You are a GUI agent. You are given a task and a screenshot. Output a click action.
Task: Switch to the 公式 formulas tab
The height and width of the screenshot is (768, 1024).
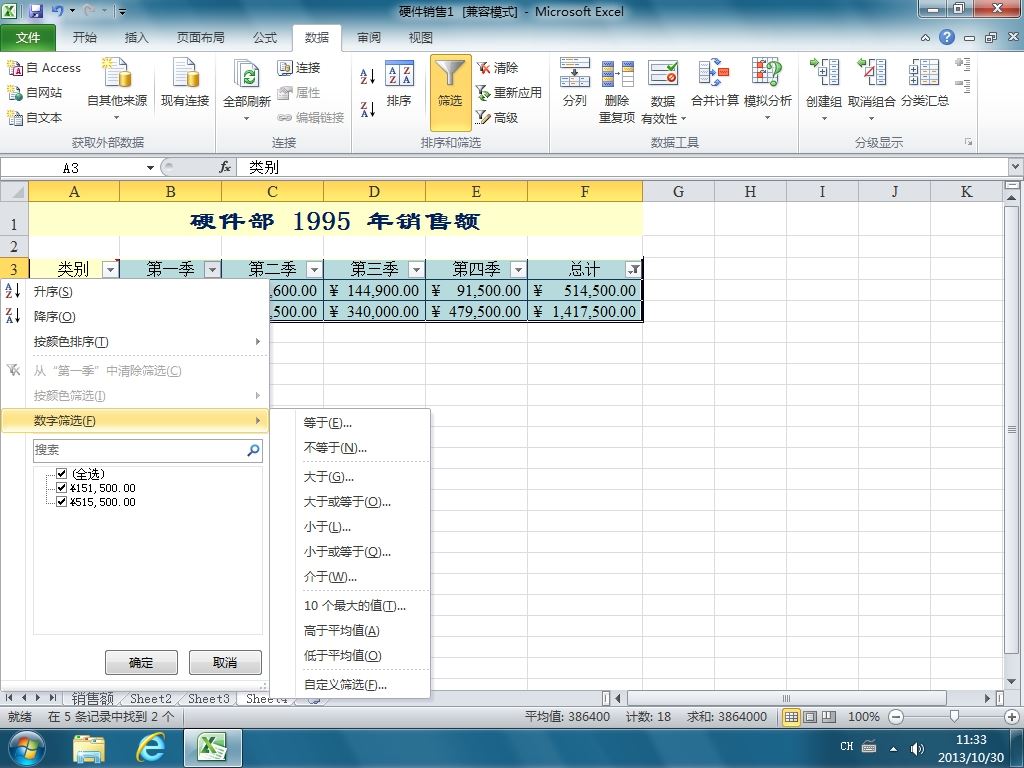click(264, 38)
